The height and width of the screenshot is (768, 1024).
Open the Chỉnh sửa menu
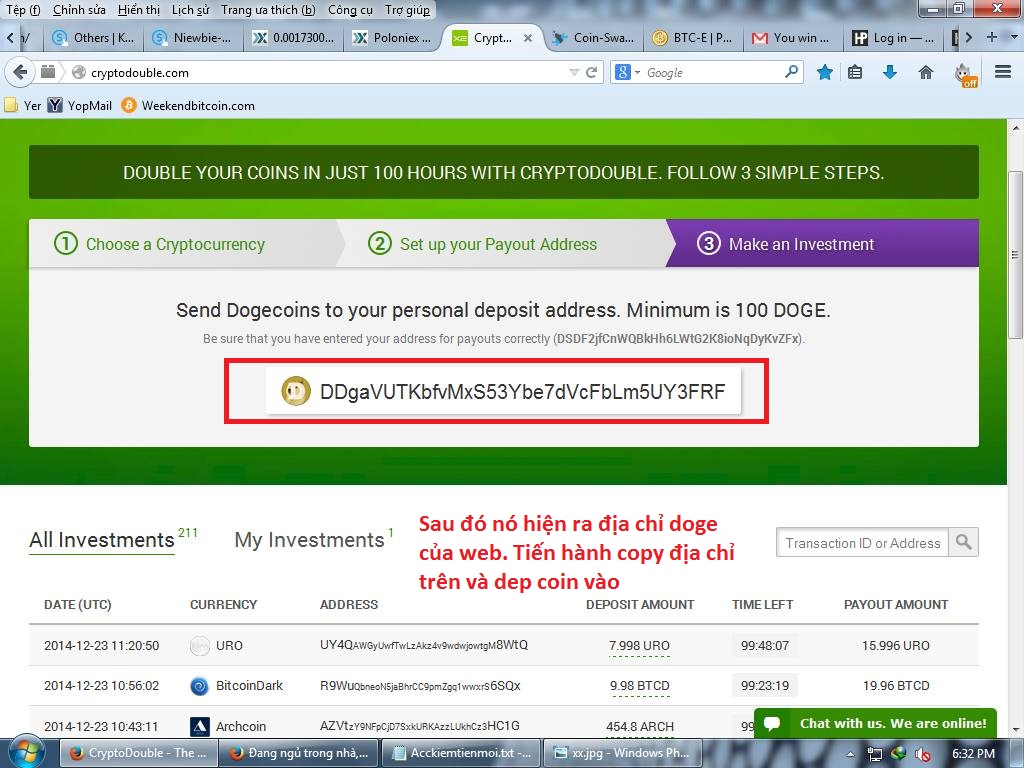[79, 10]
